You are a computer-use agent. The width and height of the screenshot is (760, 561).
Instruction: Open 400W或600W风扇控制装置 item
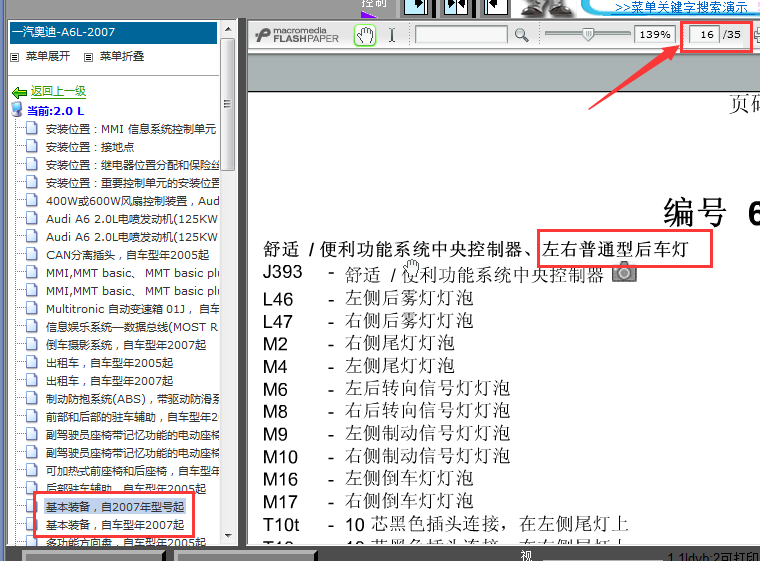click(x=132, y=201)
